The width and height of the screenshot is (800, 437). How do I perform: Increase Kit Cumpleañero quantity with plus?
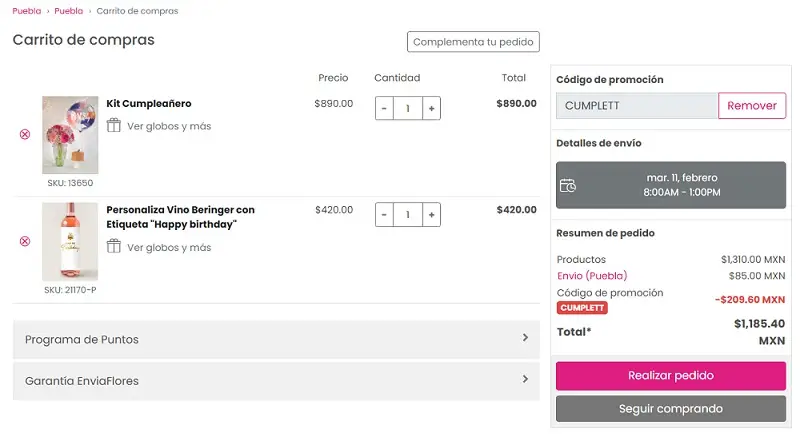click(431, 108)
